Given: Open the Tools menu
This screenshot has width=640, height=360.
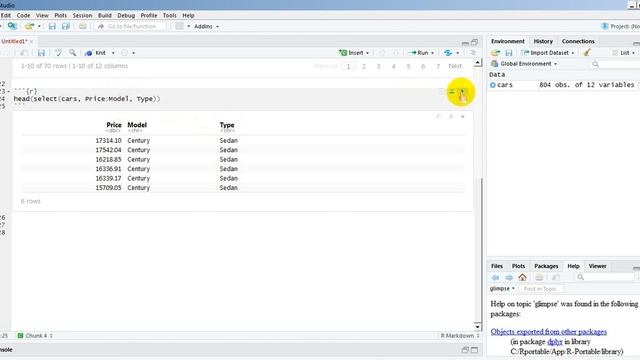Looking at the screenshot, I should [169, 15].
